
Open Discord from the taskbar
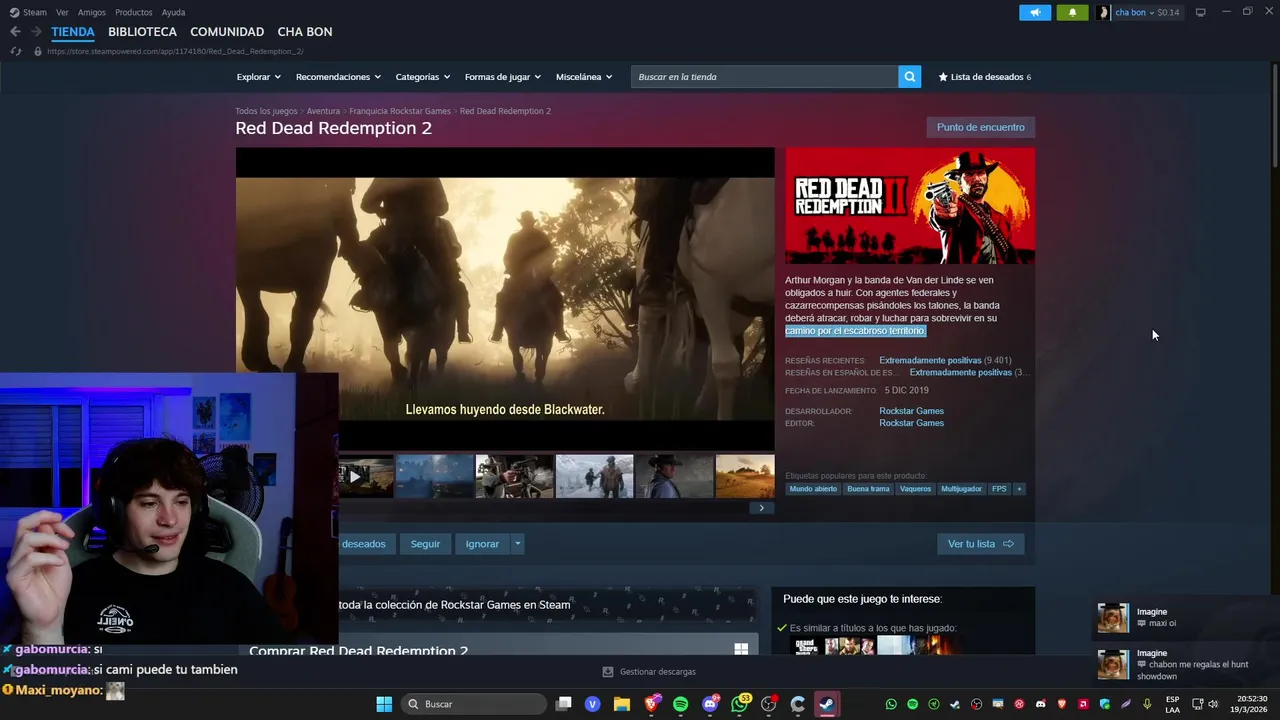[710, 704]
